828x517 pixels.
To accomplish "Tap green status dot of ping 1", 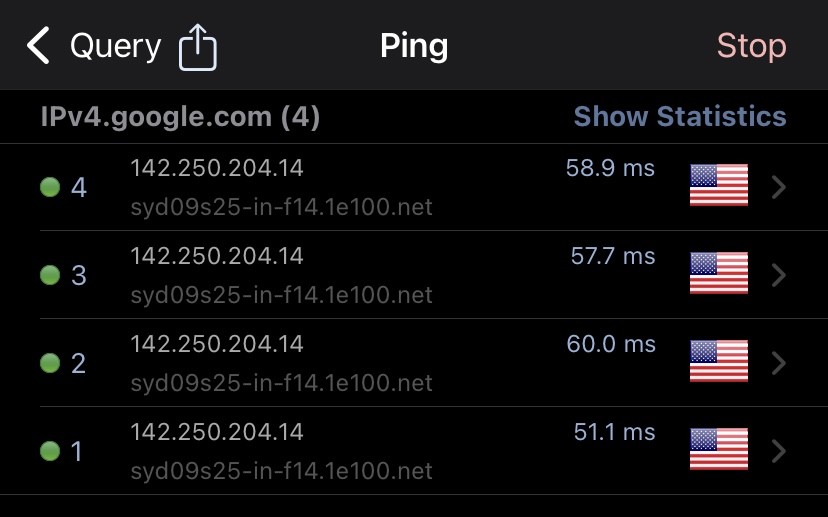I will (50, 451).
